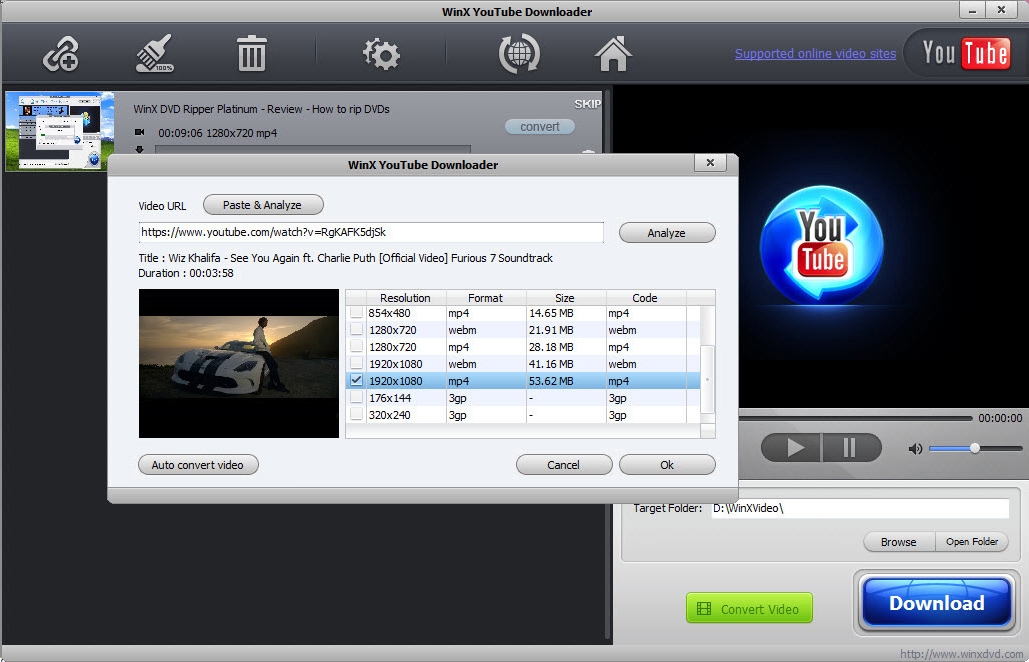Check the 1280x720 webm resolution checkbox
This screenshot has width=1029, height=662.
point(356,330)
